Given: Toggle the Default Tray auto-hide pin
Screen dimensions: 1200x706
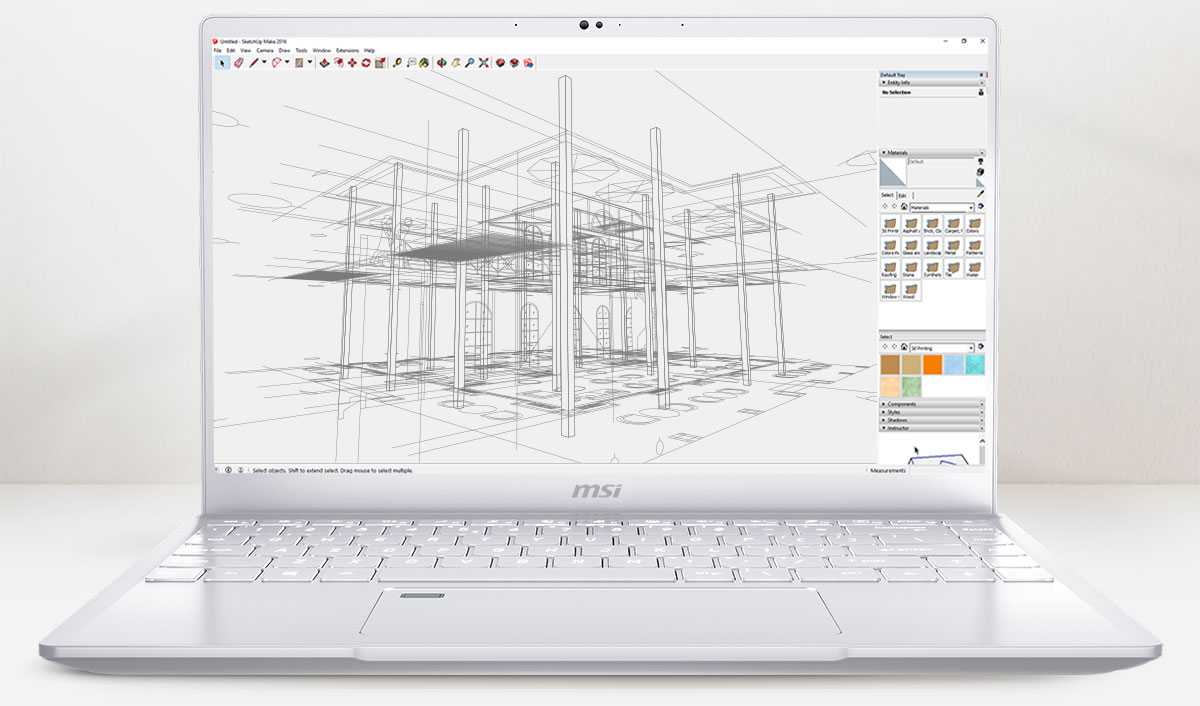Looking at the screenshot, I should [x=982, y=75].
